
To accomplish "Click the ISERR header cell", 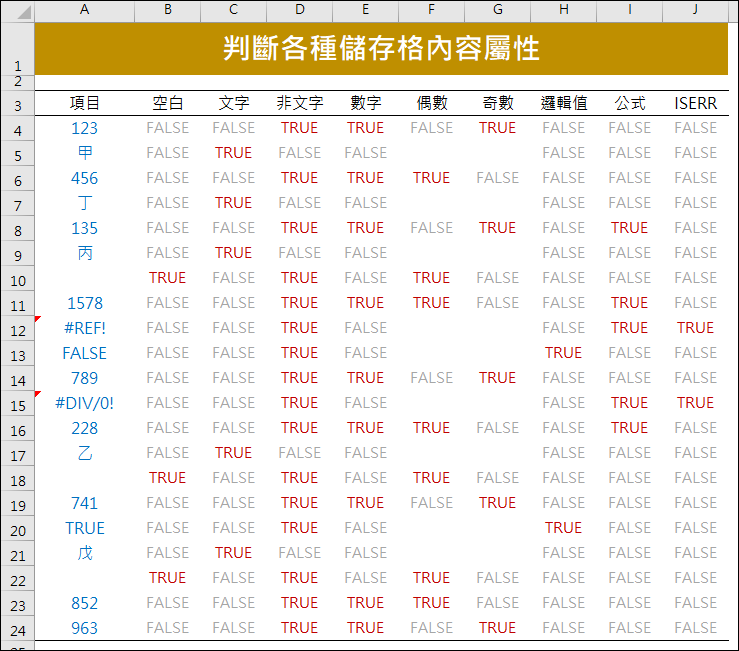I will (x=695, y=103).
